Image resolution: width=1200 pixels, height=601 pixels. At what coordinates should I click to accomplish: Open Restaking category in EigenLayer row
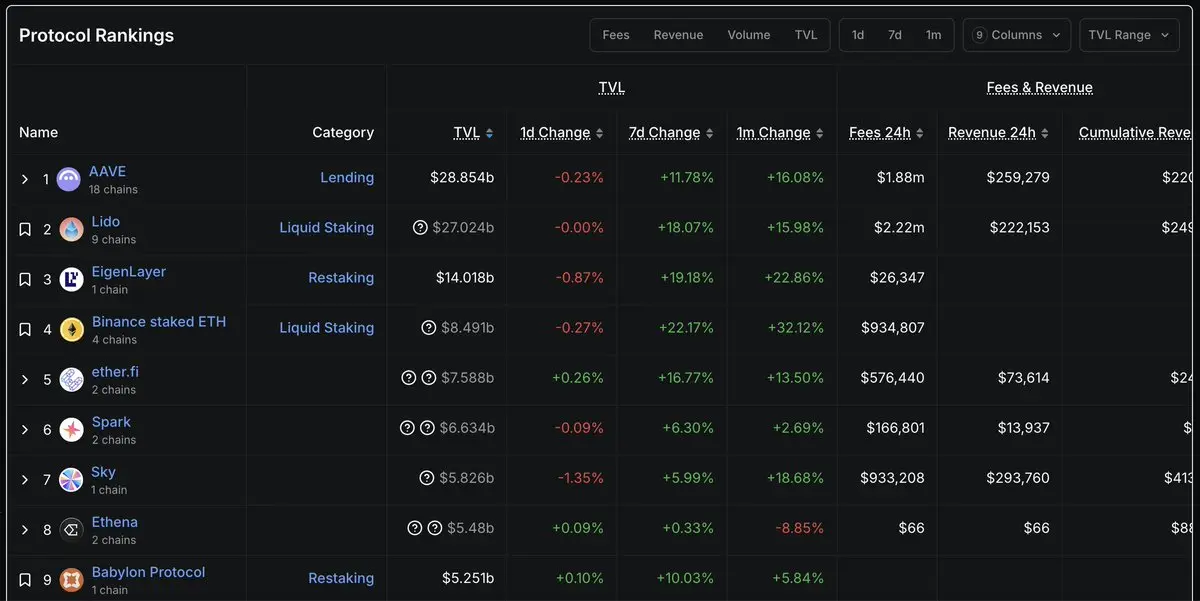tap(341, 278)
